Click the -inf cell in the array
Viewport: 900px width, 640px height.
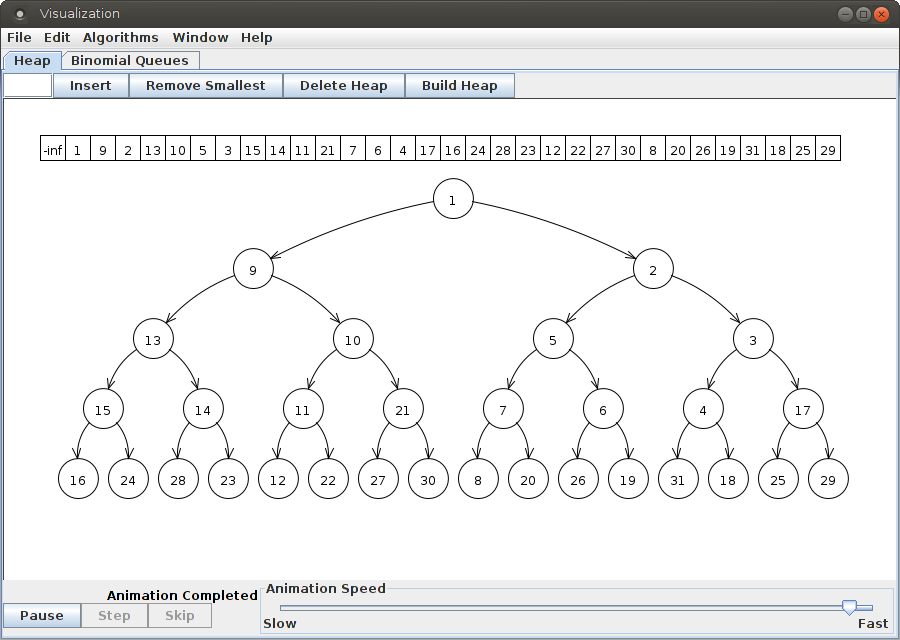pyautogui.click(x=53, y=149)
